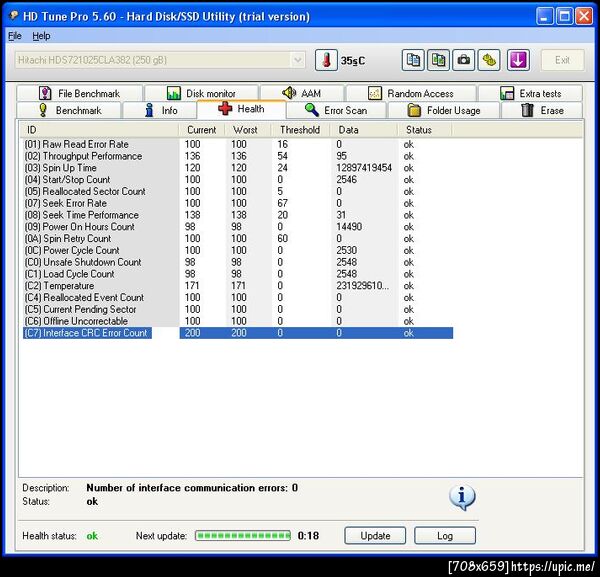Switch to the Disk monitor tab
The height and width of the screenshot is (577, 600).
click(x=201, y=93)
